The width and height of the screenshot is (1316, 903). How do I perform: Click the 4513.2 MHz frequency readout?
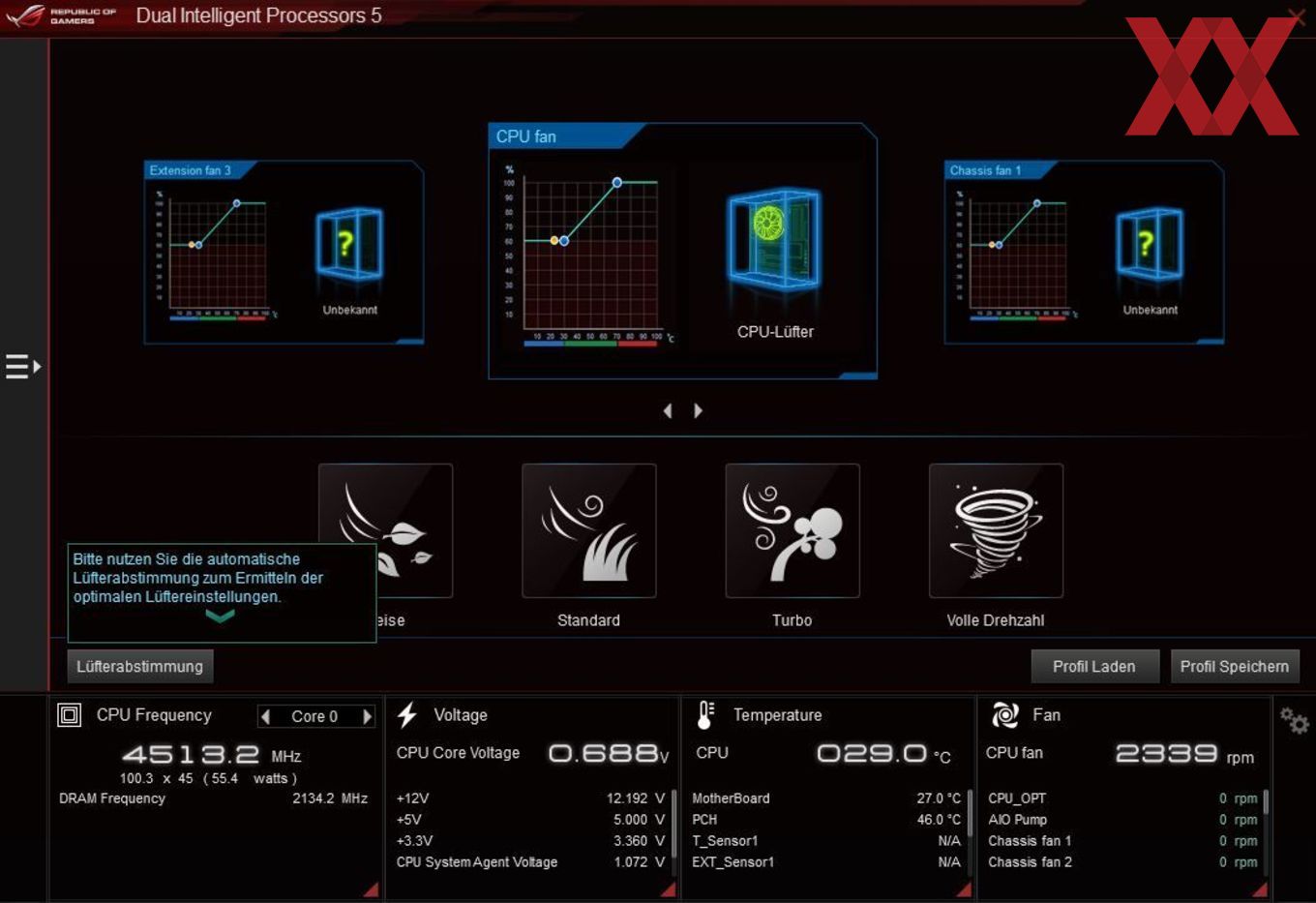click(212, 755)
